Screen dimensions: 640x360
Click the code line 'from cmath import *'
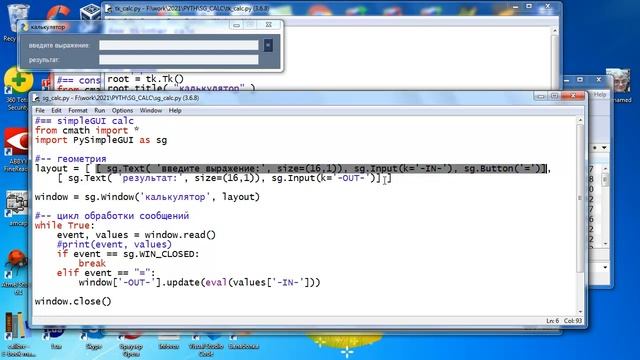[x=87, y=131]
